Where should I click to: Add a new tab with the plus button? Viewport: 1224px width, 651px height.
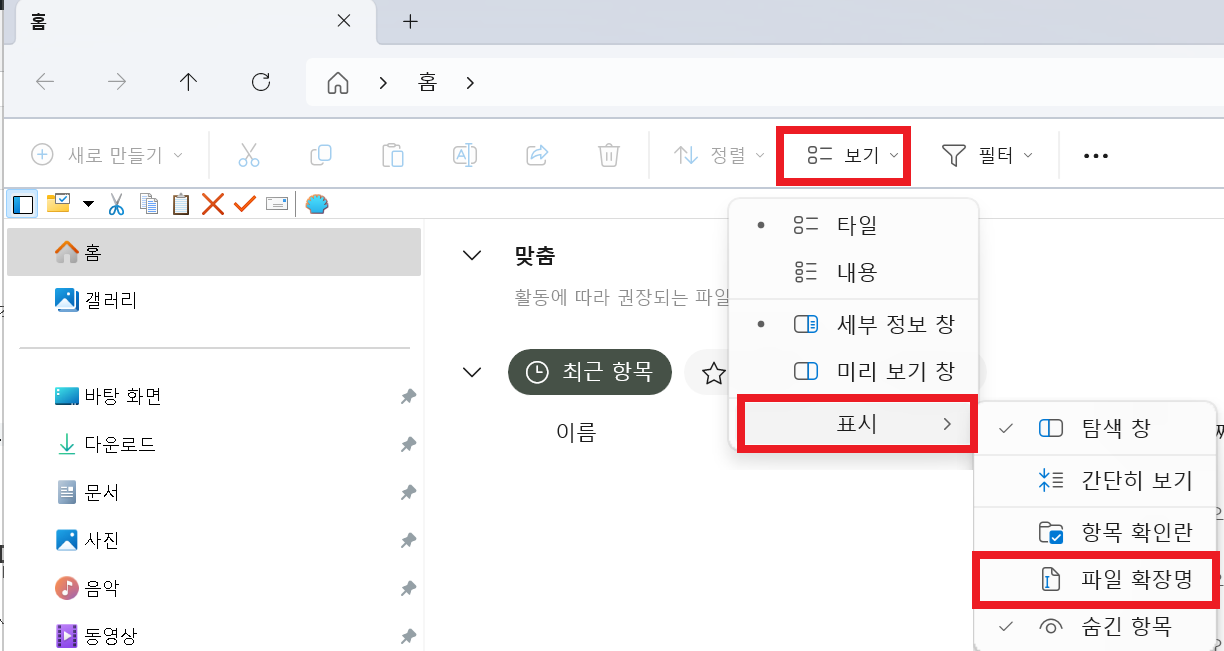[x=410, y=22]
